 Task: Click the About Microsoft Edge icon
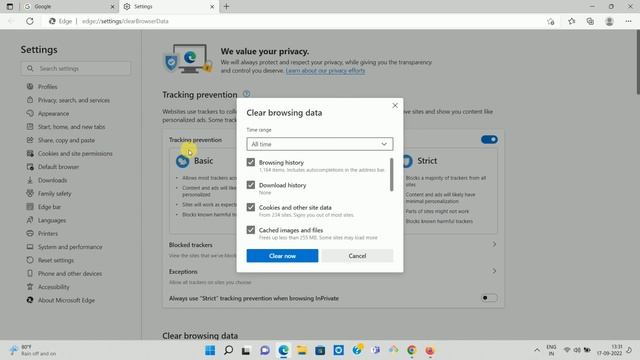point(30,300)
